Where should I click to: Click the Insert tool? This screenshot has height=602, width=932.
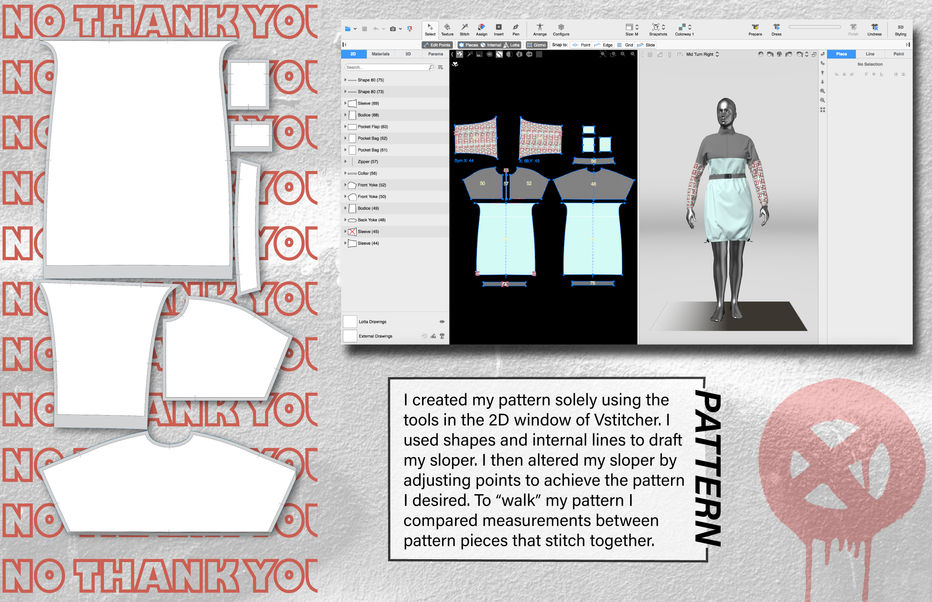point(499,29)
